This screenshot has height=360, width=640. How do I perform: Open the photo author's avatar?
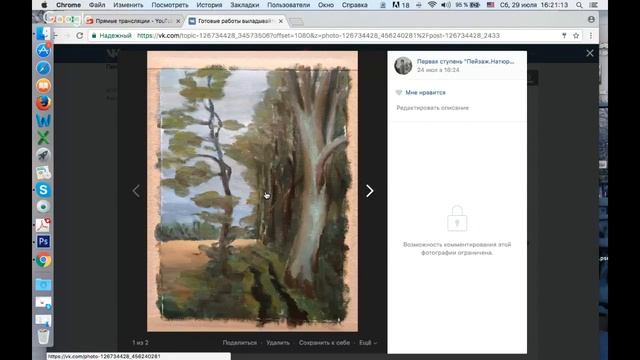click(403, 65)
